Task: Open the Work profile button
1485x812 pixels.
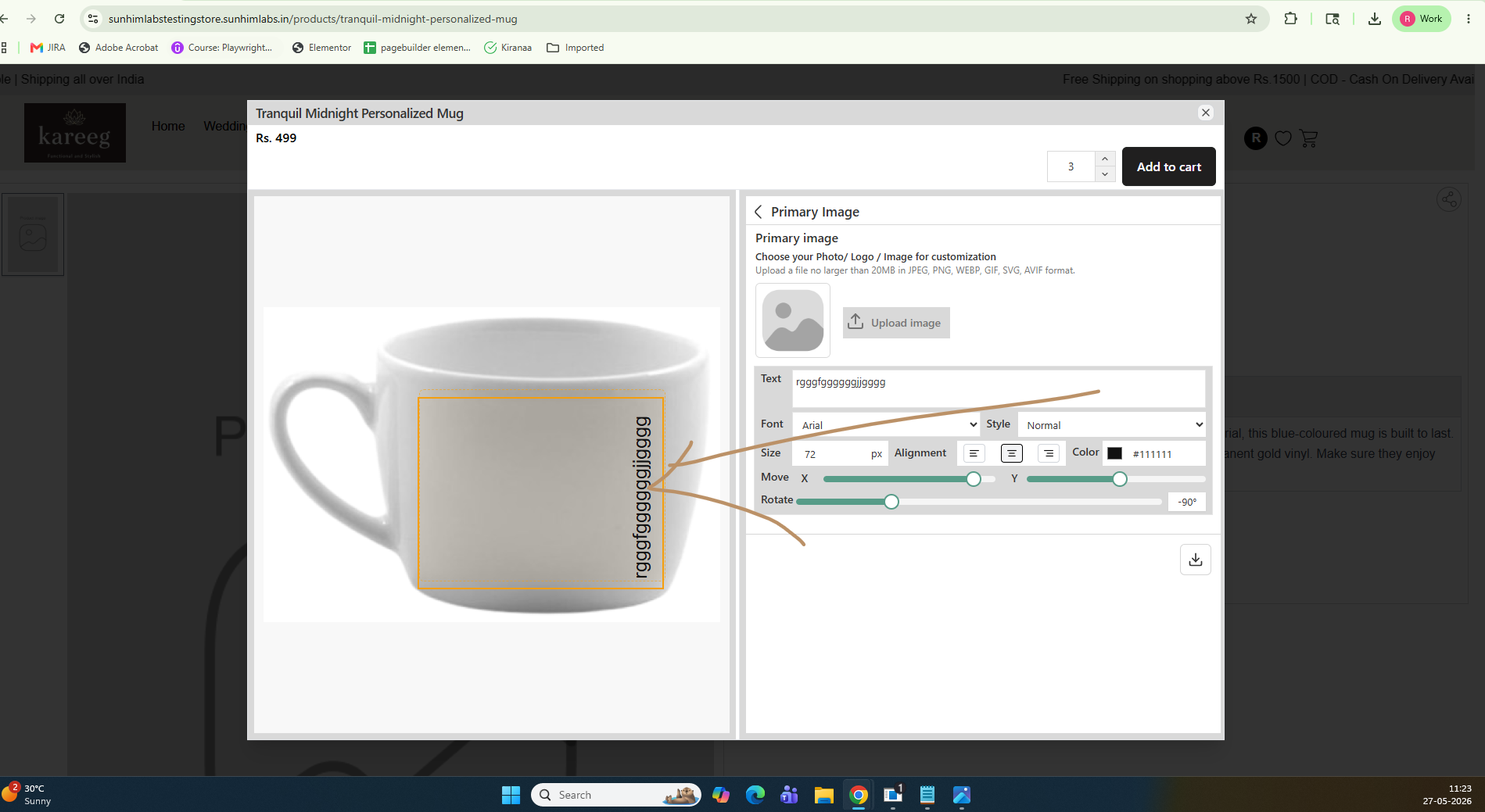Action: (1422, 19)
